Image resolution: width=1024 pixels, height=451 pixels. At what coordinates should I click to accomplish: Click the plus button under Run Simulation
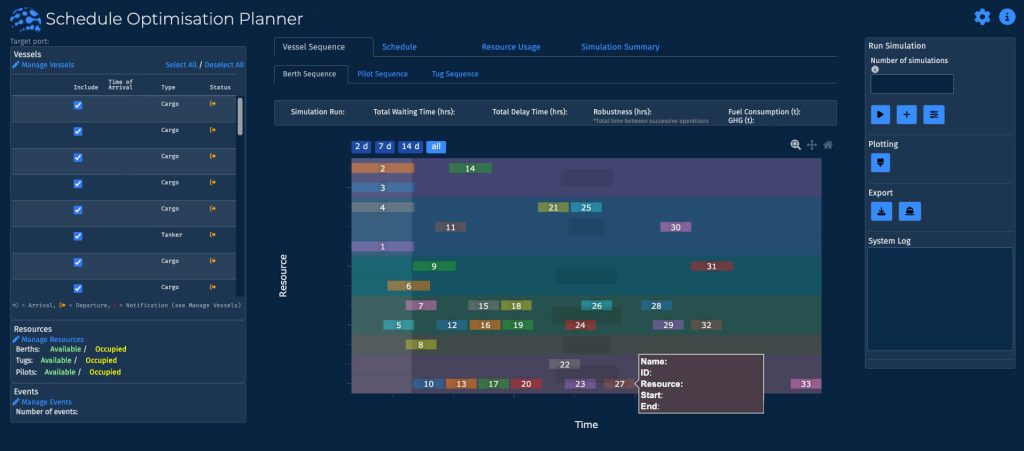(907, 114)
